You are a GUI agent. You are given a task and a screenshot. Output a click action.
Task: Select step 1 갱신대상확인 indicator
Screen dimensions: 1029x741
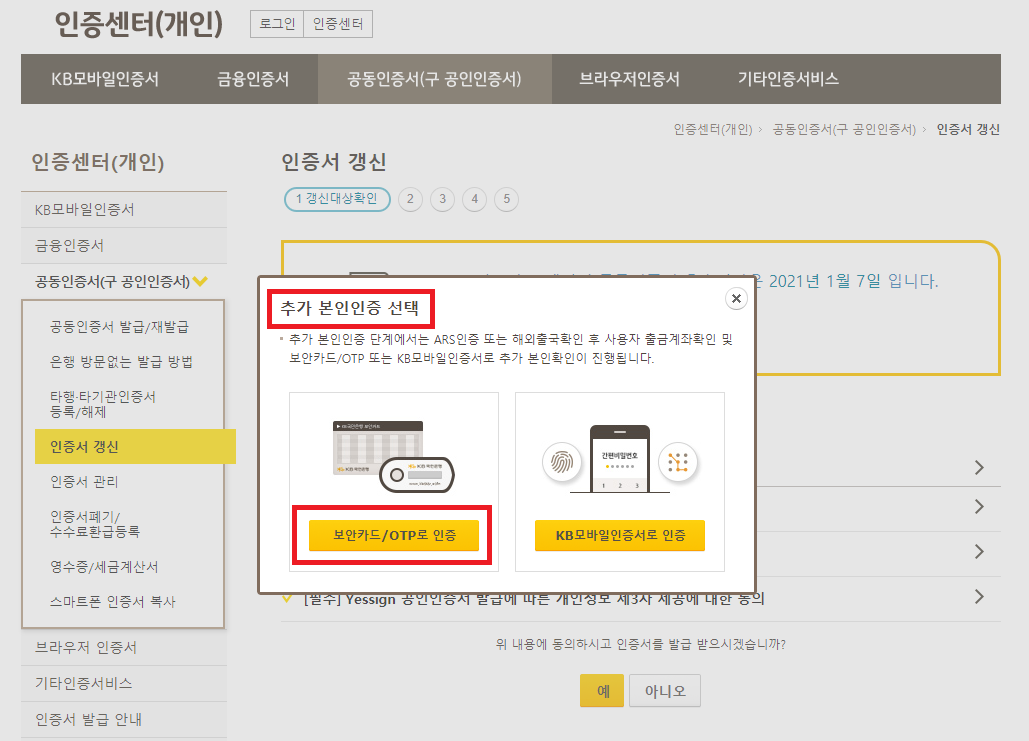[337, 199]
